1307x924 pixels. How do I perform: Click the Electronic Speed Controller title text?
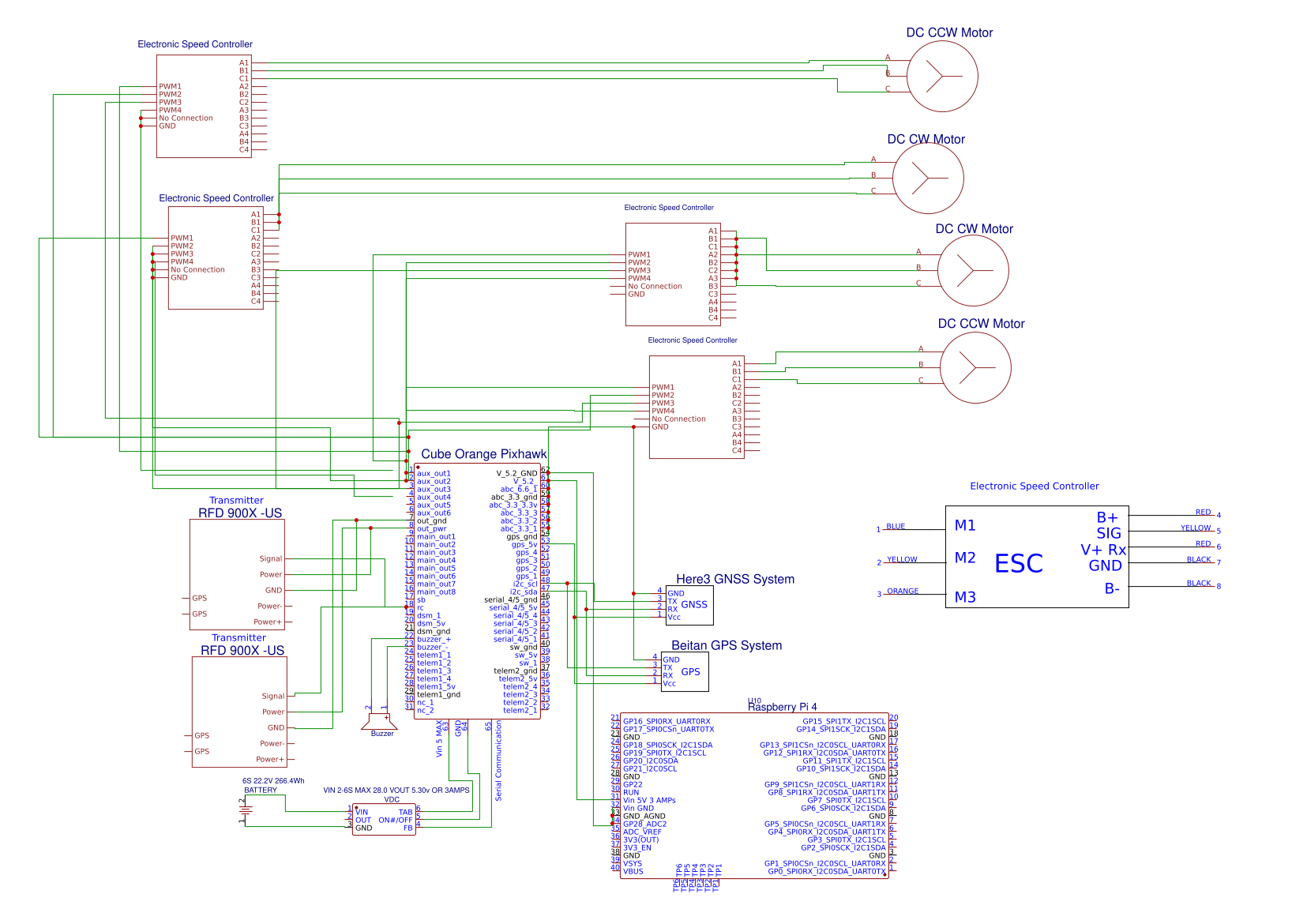196,44
